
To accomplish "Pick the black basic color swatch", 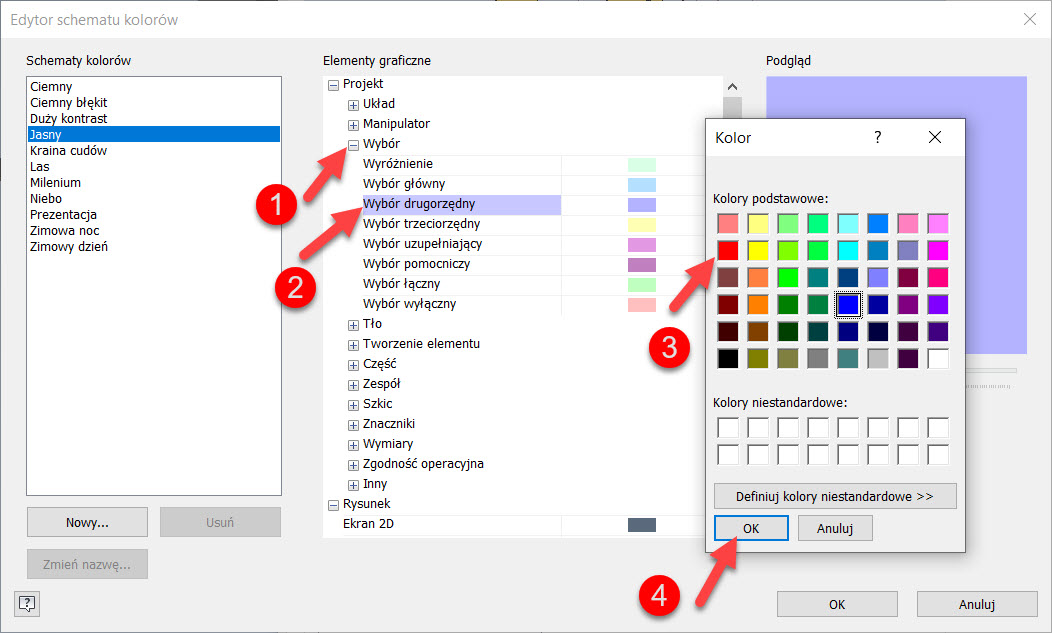I will pyautogui.click(x=728, y=358).
